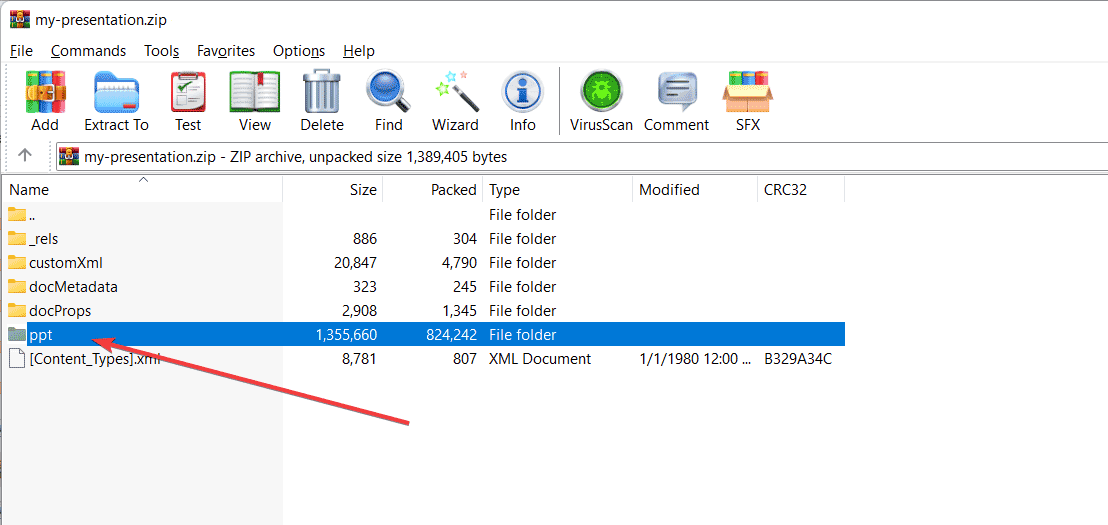Open the View book icon

coord(254,93)
